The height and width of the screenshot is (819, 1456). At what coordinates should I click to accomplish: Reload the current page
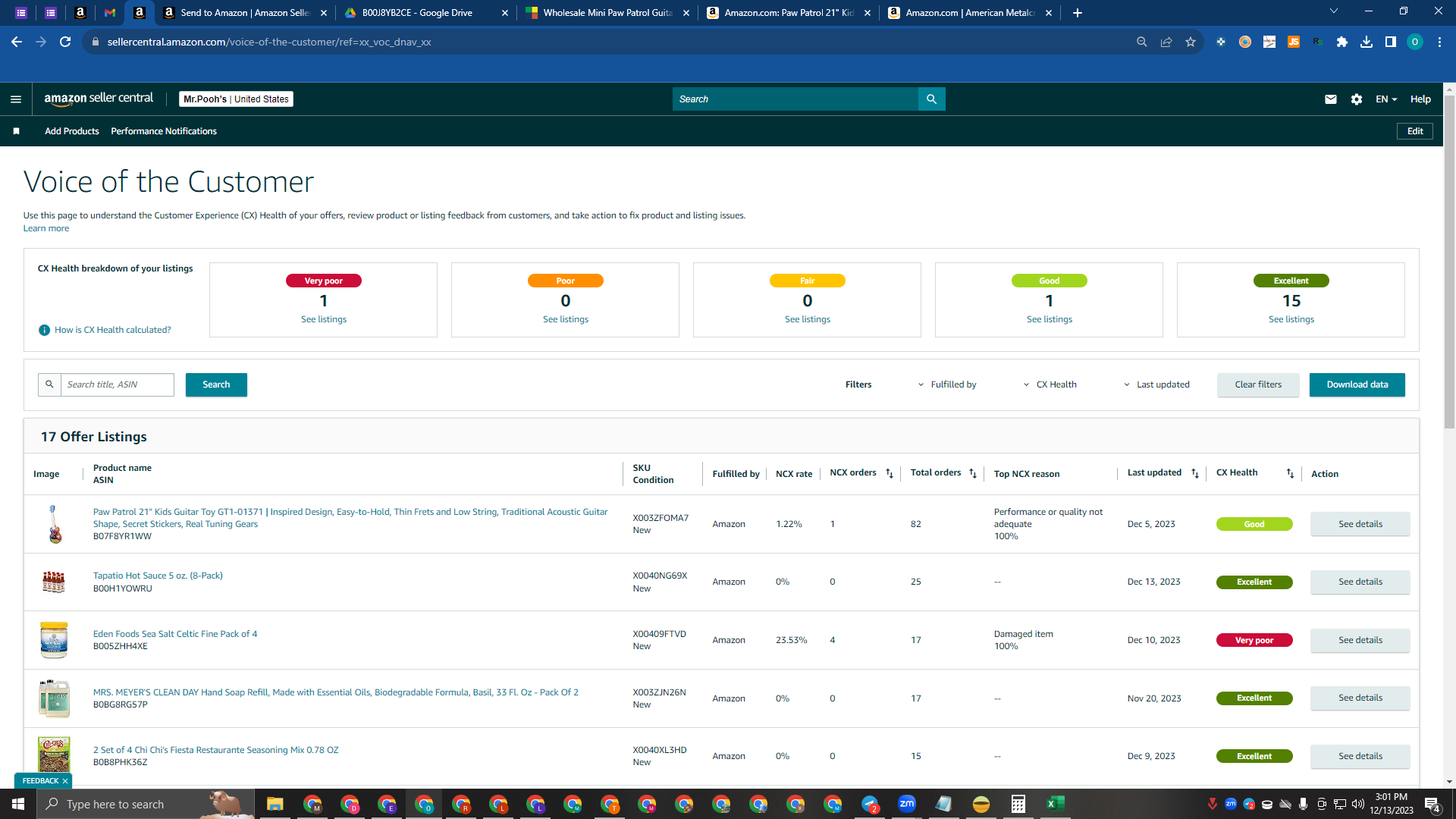click(x=65, y=42)
